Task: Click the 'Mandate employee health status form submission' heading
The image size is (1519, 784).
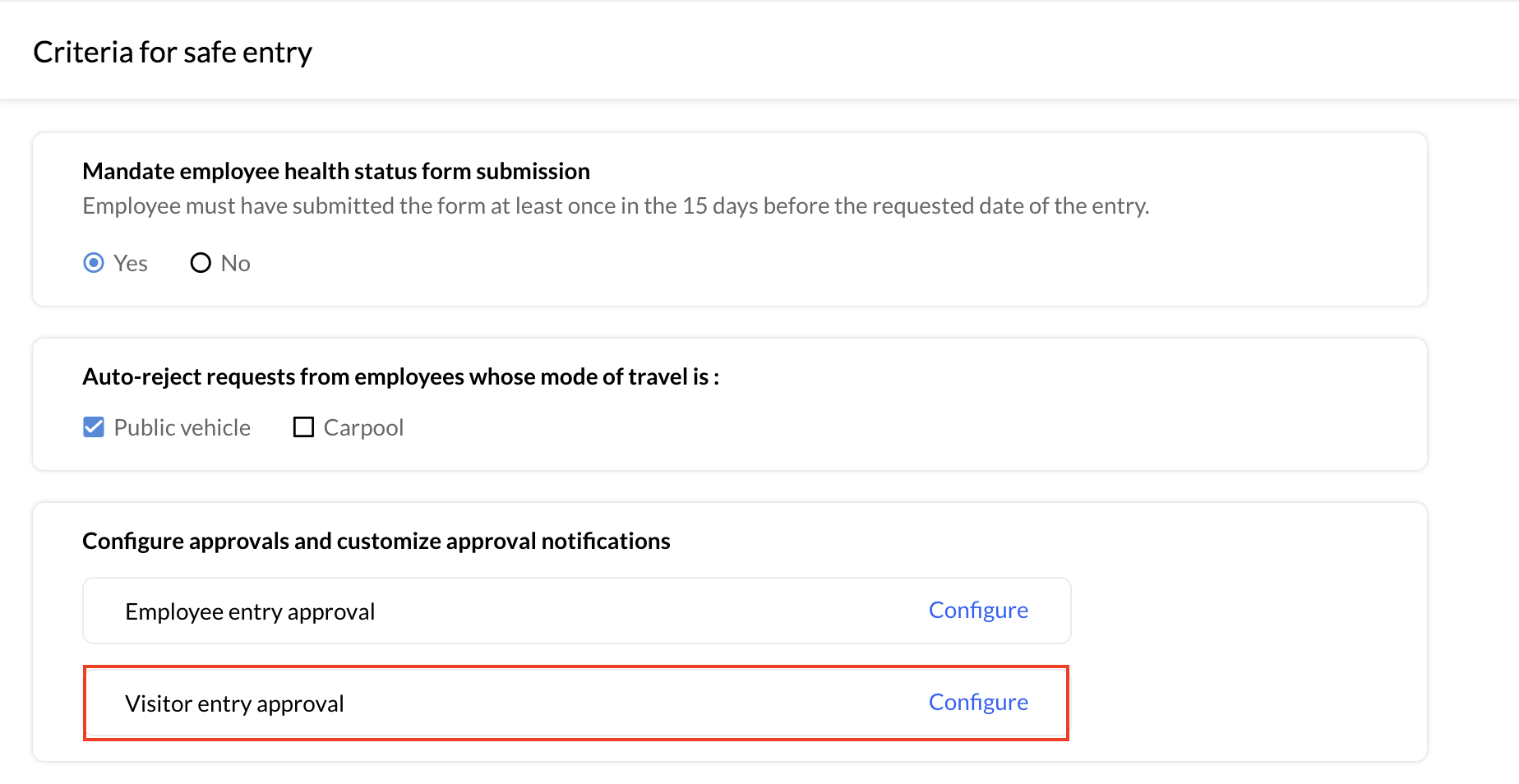Action: coord(336,171)
